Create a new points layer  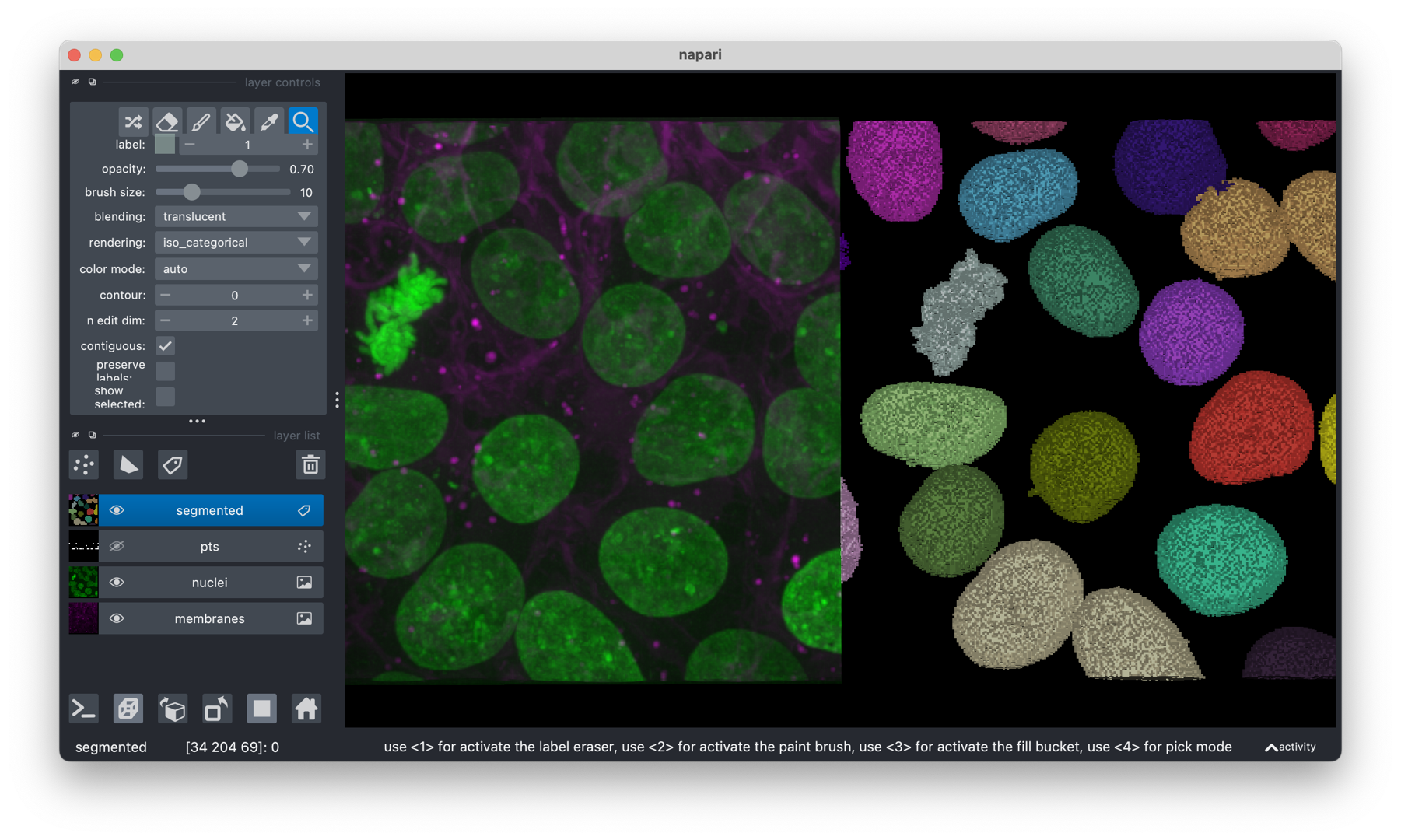pyautogui.click(x=84, y=465)
